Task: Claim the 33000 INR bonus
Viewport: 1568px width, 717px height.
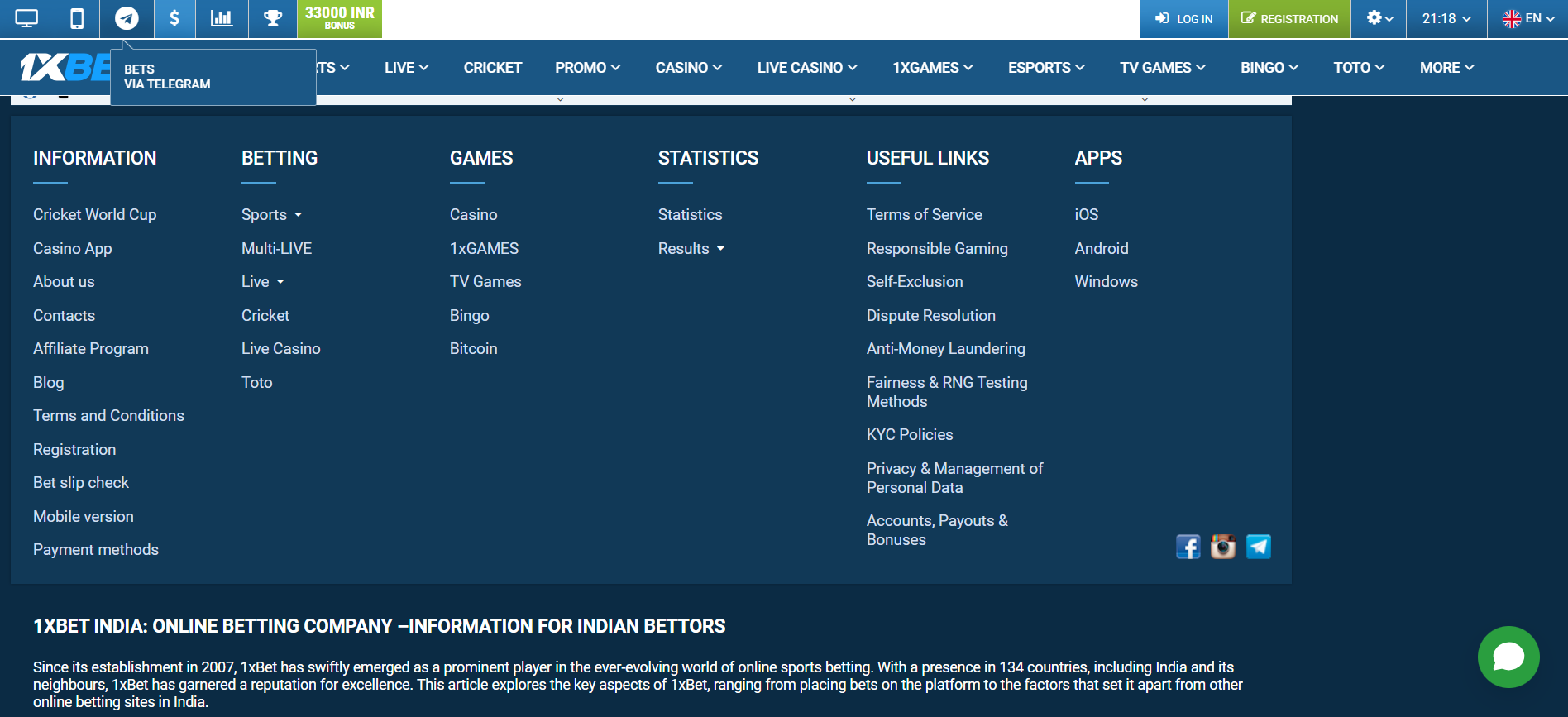Action: click(x=340, y=18)
